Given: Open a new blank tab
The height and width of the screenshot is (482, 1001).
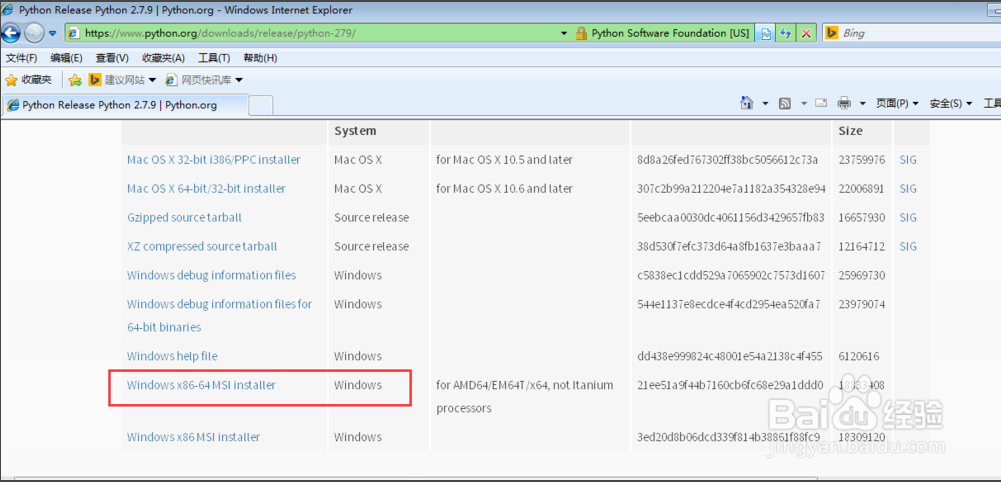Looking at the screenshot, I should (260, 105).
